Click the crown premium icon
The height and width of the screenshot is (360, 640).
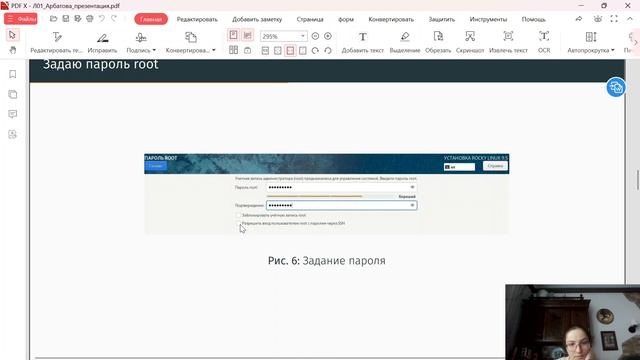pos(598,19)
